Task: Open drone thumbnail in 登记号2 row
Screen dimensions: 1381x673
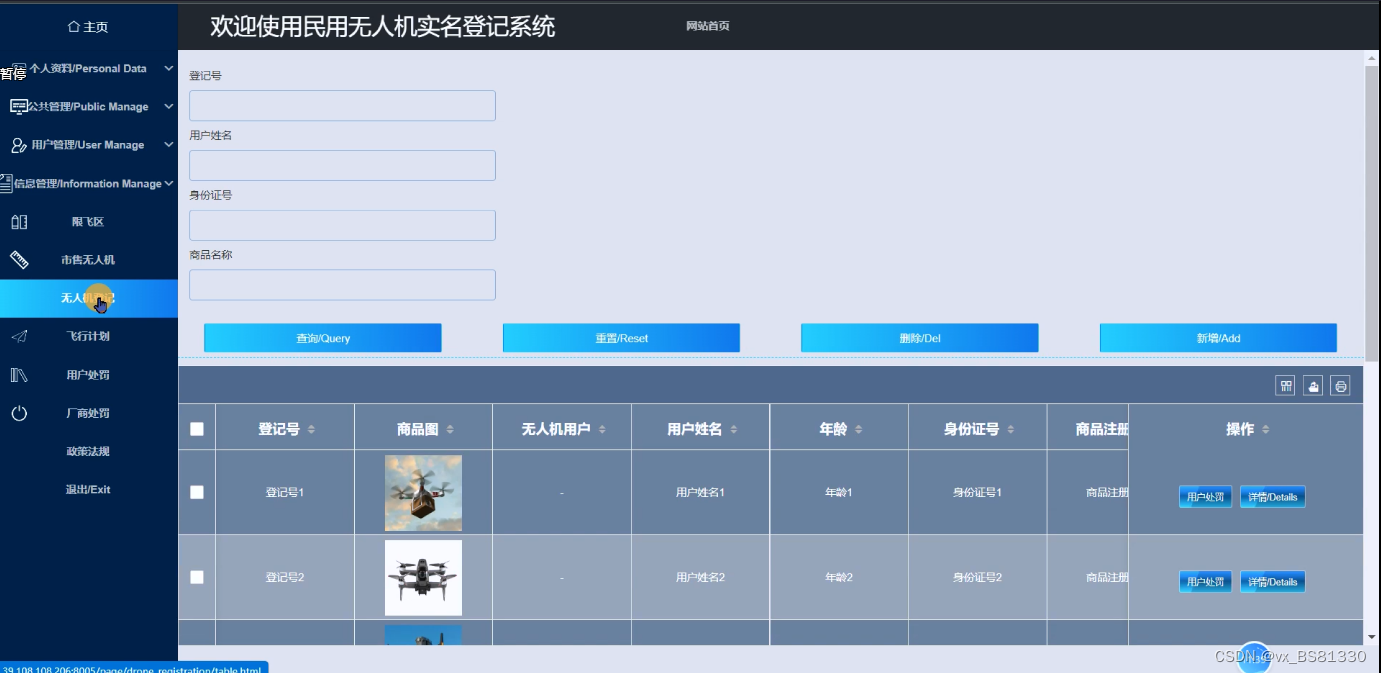Action: 423,578
